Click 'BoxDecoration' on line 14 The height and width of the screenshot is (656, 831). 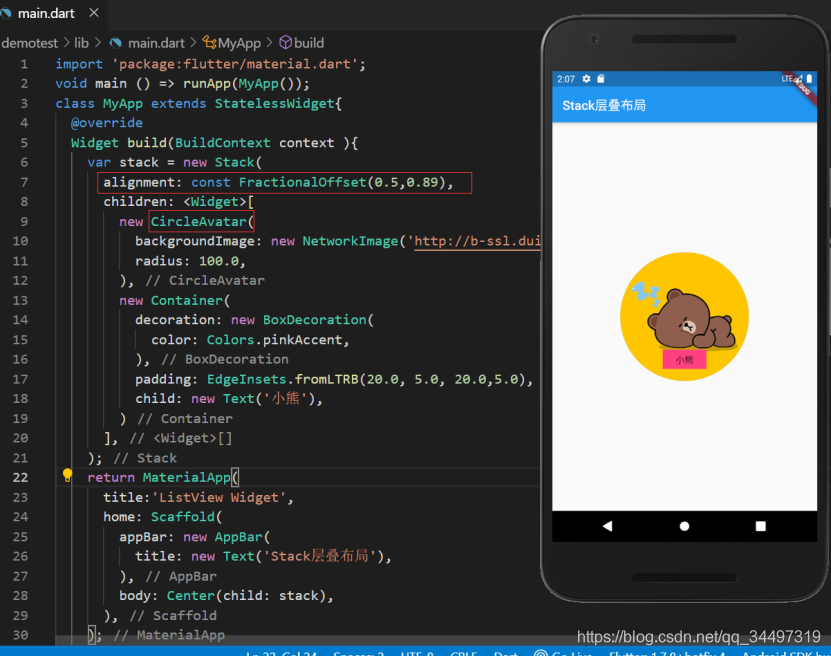click(x=315, y=320)
